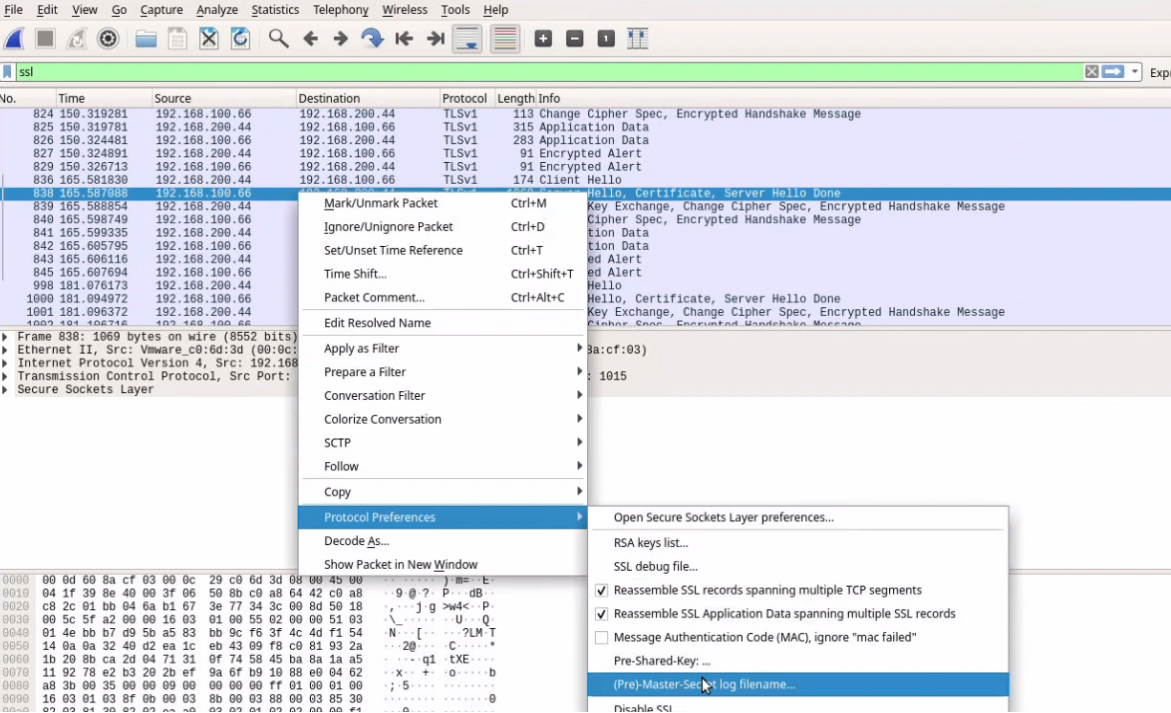Go forward in packet history

coord(341,39)
